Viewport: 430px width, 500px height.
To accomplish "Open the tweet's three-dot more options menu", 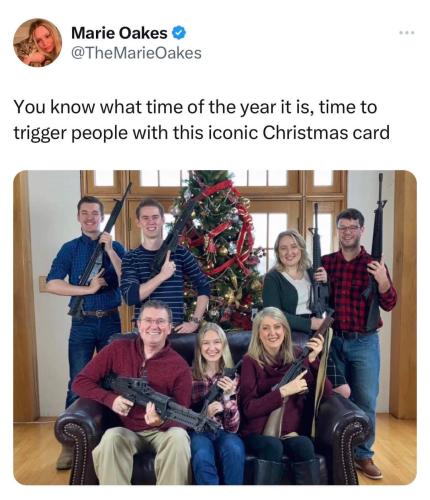I will point(407,33).
